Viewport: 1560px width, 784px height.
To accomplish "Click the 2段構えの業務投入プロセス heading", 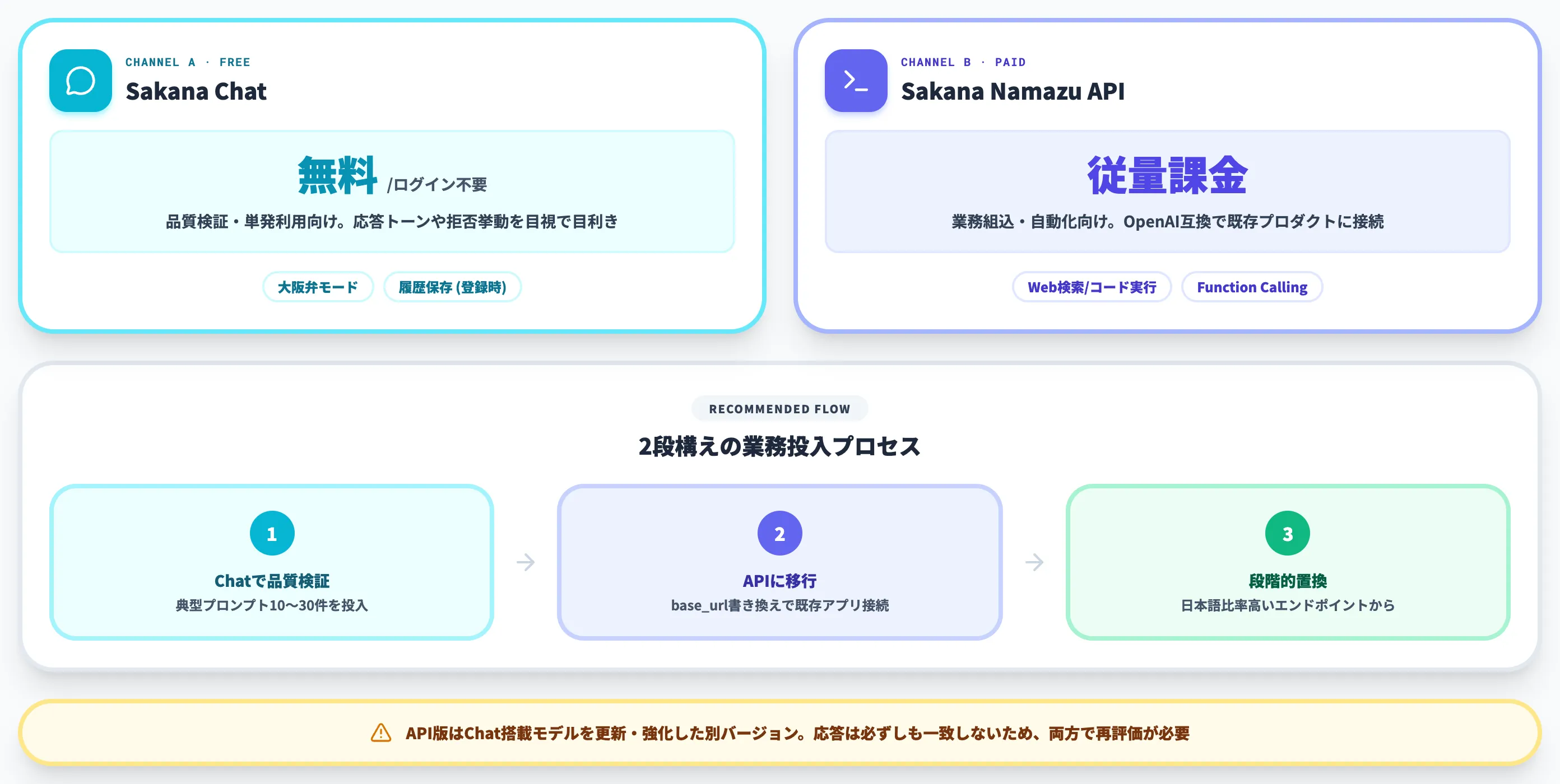I will (x=779, y=446).
